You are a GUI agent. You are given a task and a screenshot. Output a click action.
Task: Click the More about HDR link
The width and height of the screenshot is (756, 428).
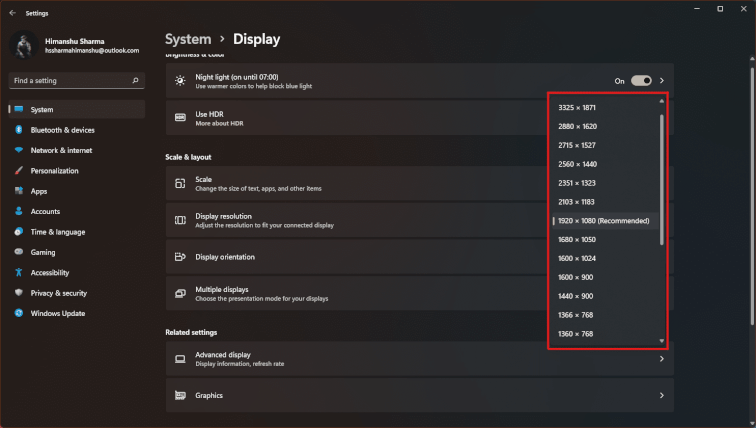219,123
